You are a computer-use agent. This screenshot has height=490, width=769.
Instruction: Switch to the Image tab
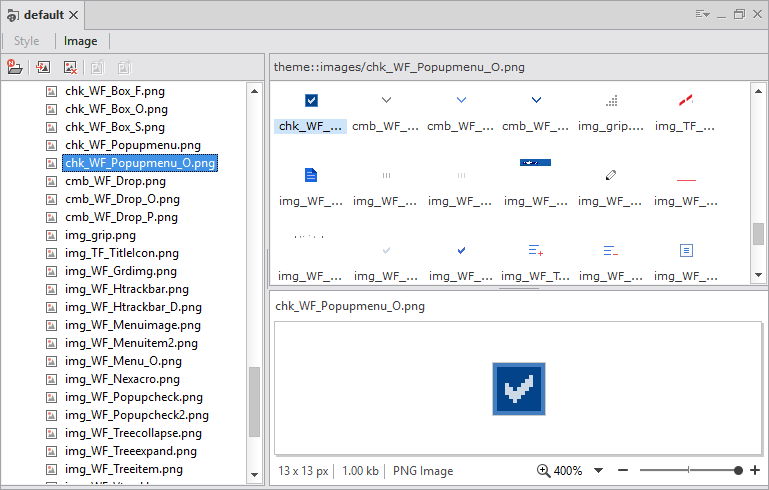point(81,41)
